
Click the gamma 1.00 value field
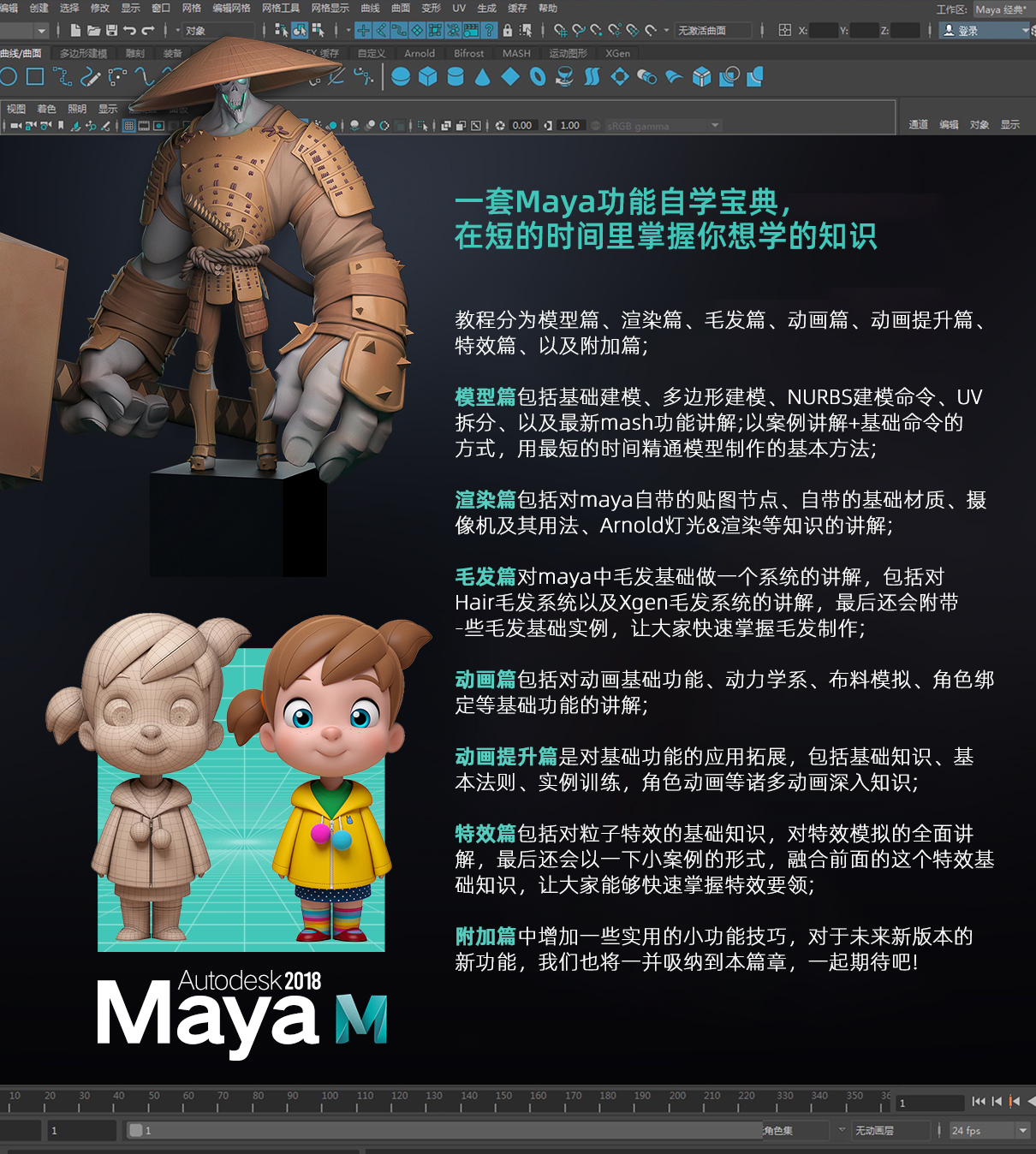pyautogui.click(x=570, y=126)
